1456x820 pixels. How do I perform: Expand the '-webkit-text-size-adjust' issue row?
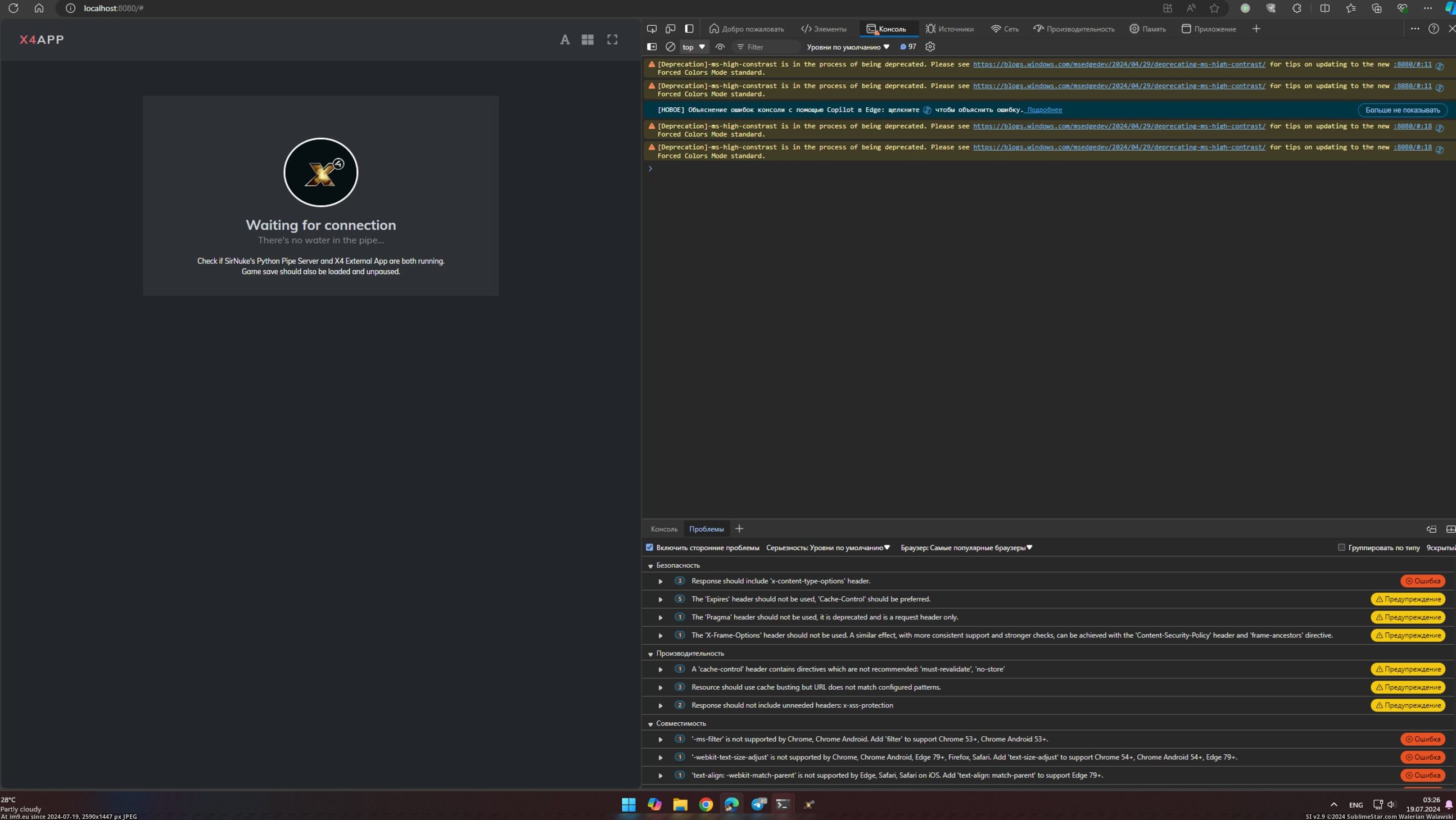click(659, 758)
